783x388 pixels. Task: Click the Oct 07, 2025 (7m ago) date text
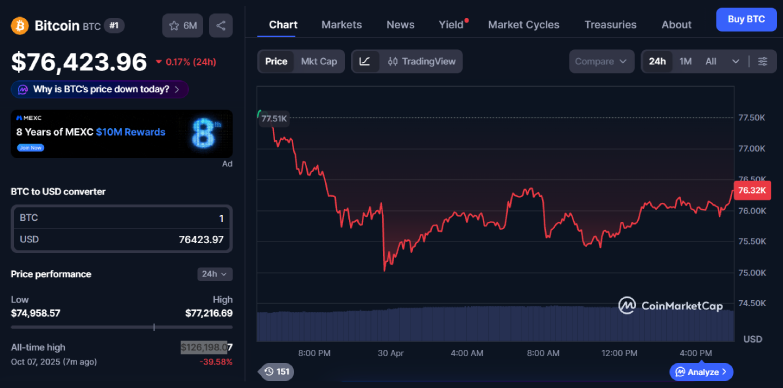[x=54, y=362]
